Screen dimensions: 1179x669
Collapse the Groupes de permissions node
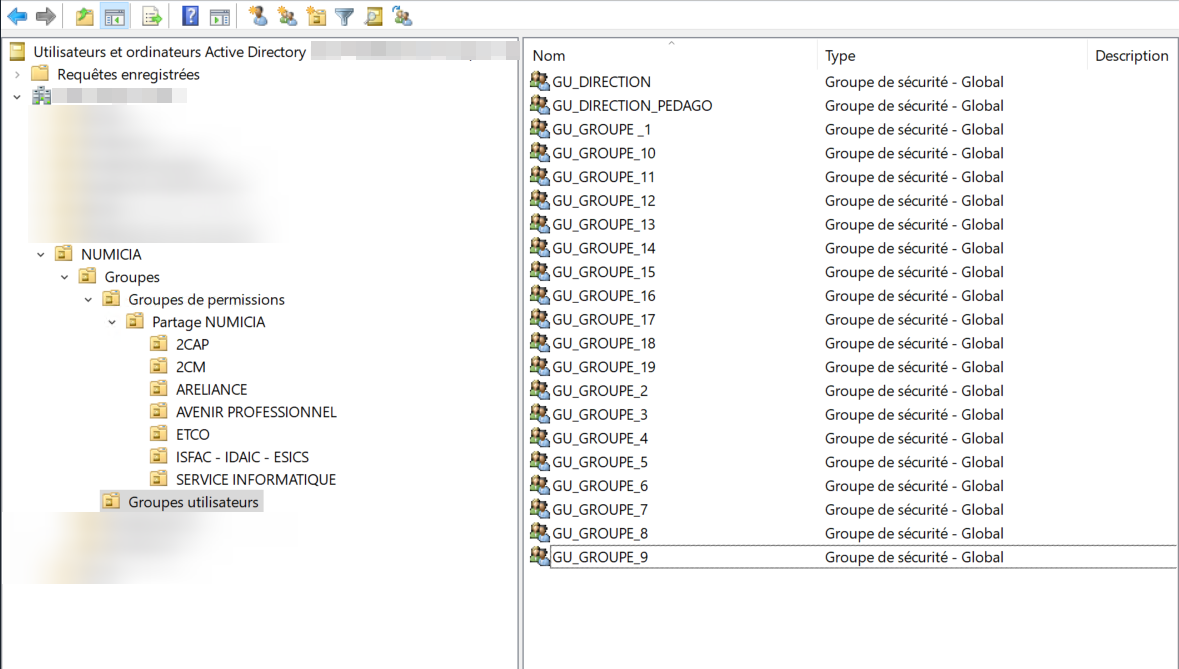(x=88, y=299)
